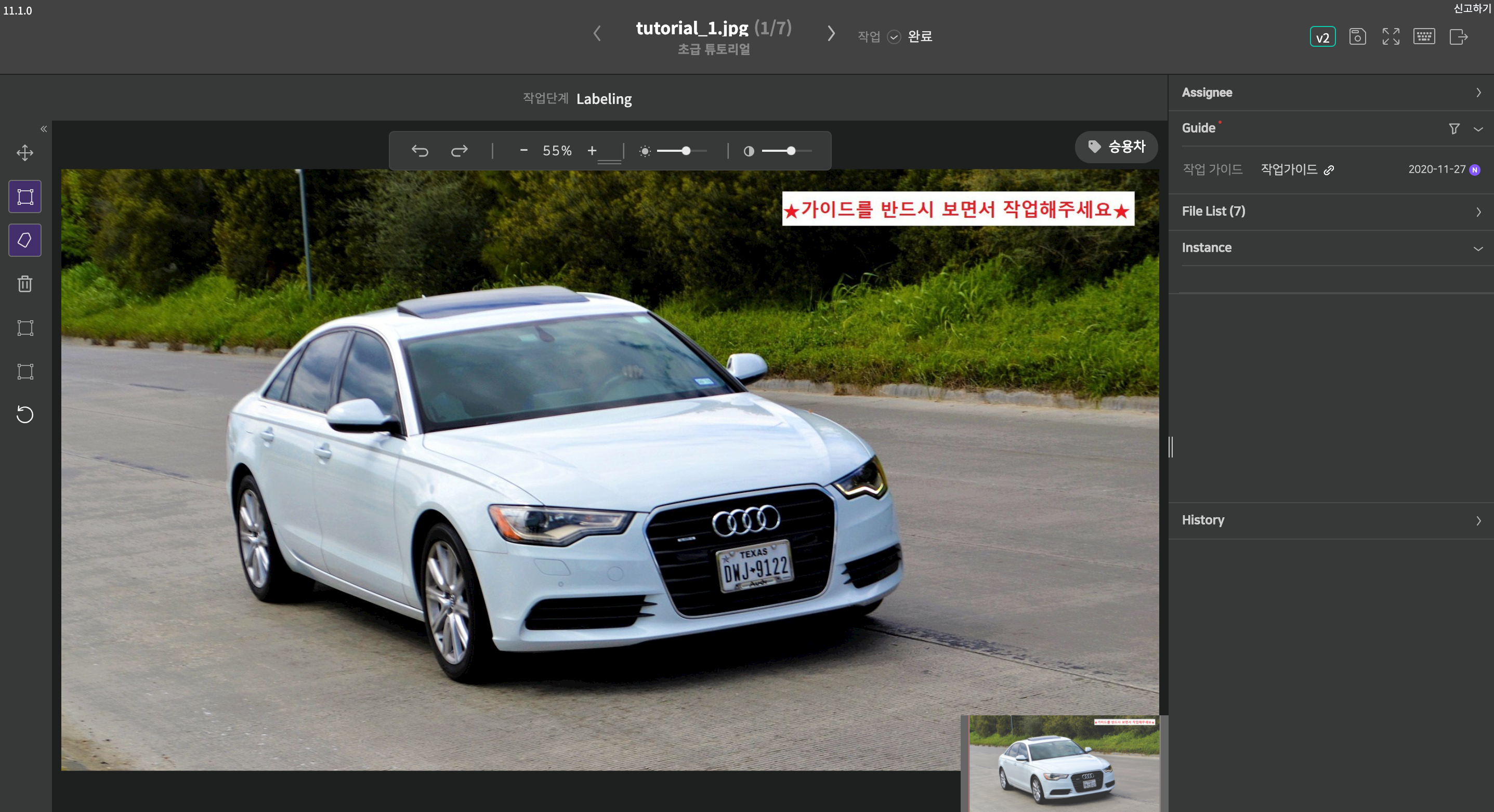This screenshot has height=812, width=1494.
Task: Adjust the contrast slider handle
Action: tap(791, 151)
